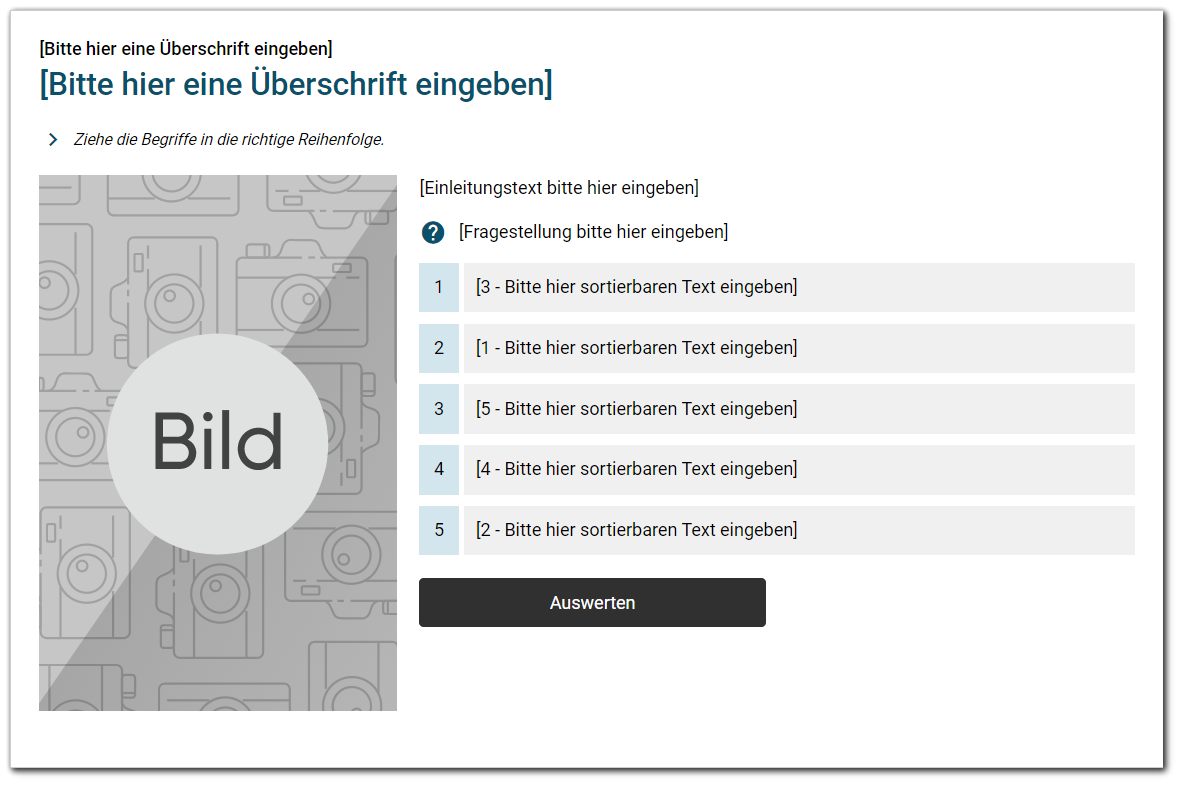This screenshot has width=1181, height=786.
Task: Click position number 1 box
Action: pos(439,287)
